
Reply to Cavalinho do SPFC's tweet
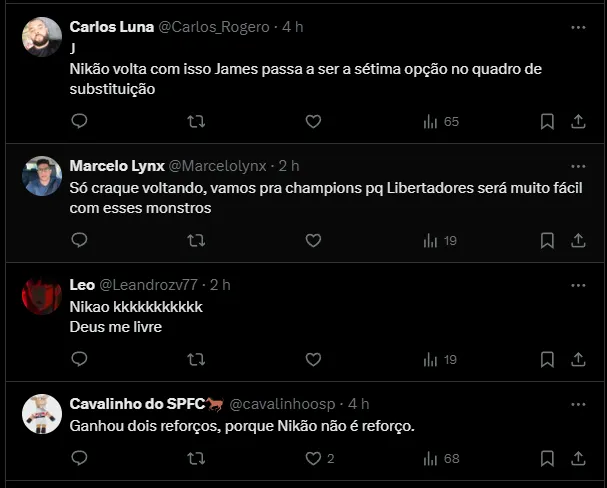pyautogui.click(x=80, y=458)
